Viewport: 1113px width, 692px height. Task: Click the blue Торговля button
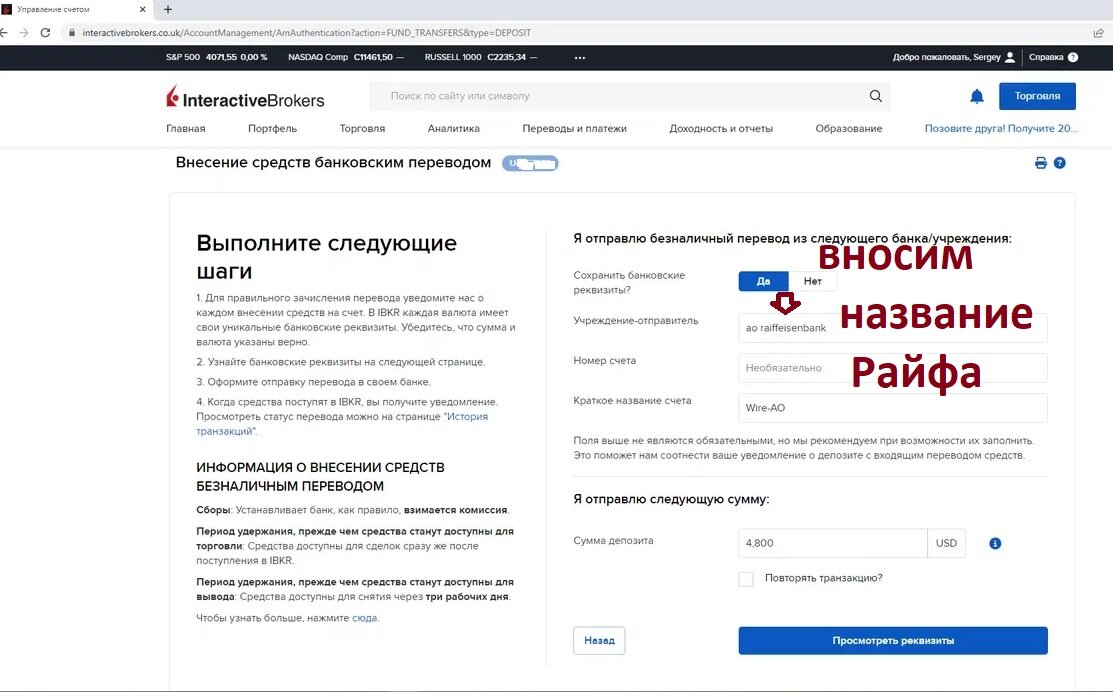1037,96
